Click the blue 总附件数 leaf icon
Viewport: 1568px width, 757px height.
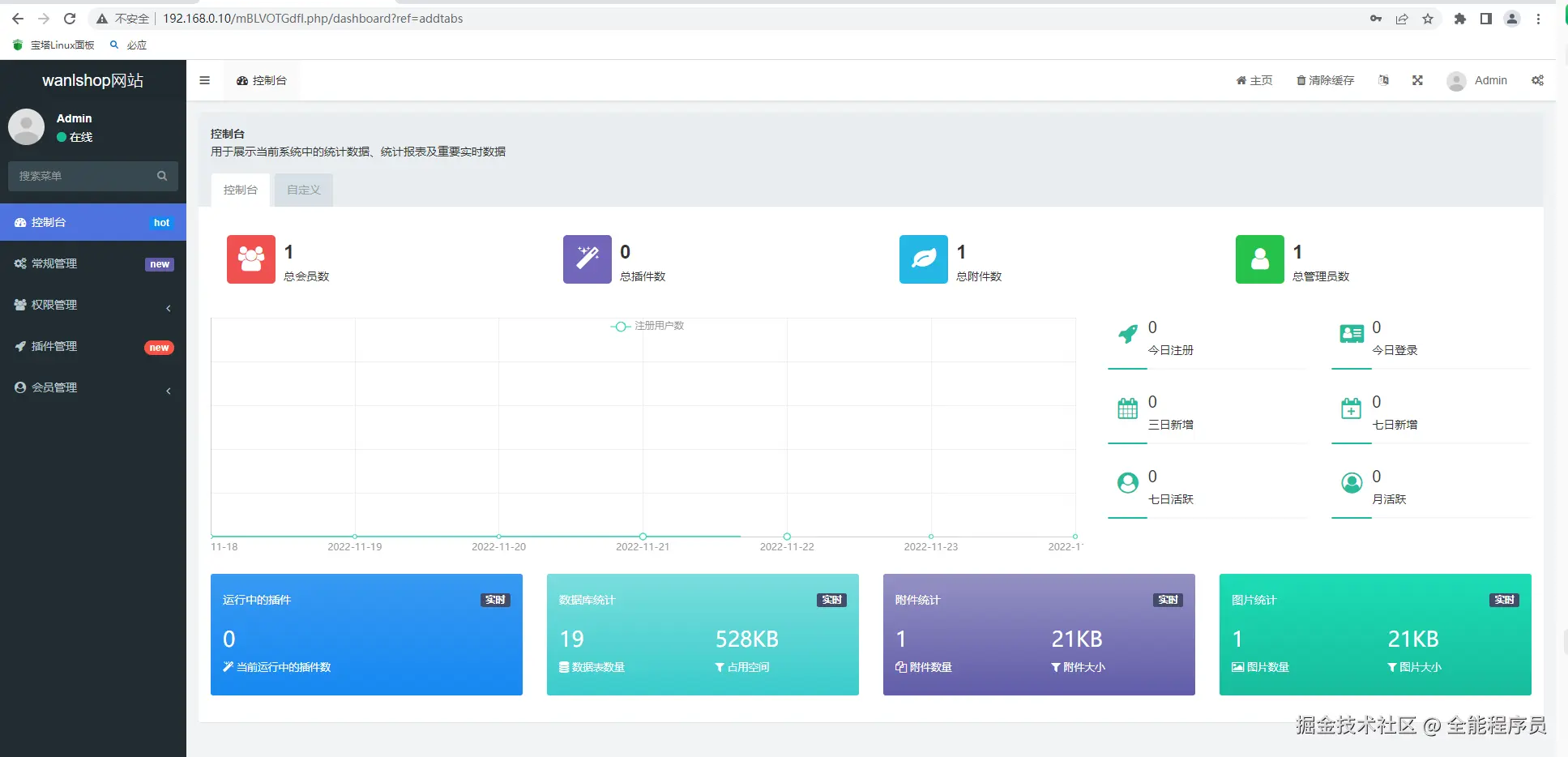[x=924, y=259]
